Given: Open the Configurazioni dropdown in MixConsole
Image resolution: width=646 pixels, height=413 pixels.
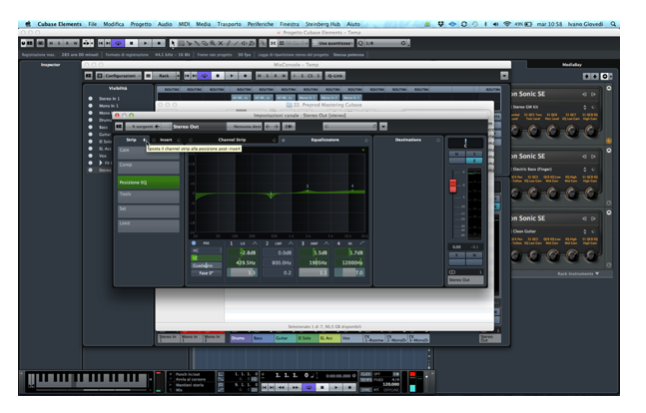Looking at the screenshot, I should tap(119, 76).
